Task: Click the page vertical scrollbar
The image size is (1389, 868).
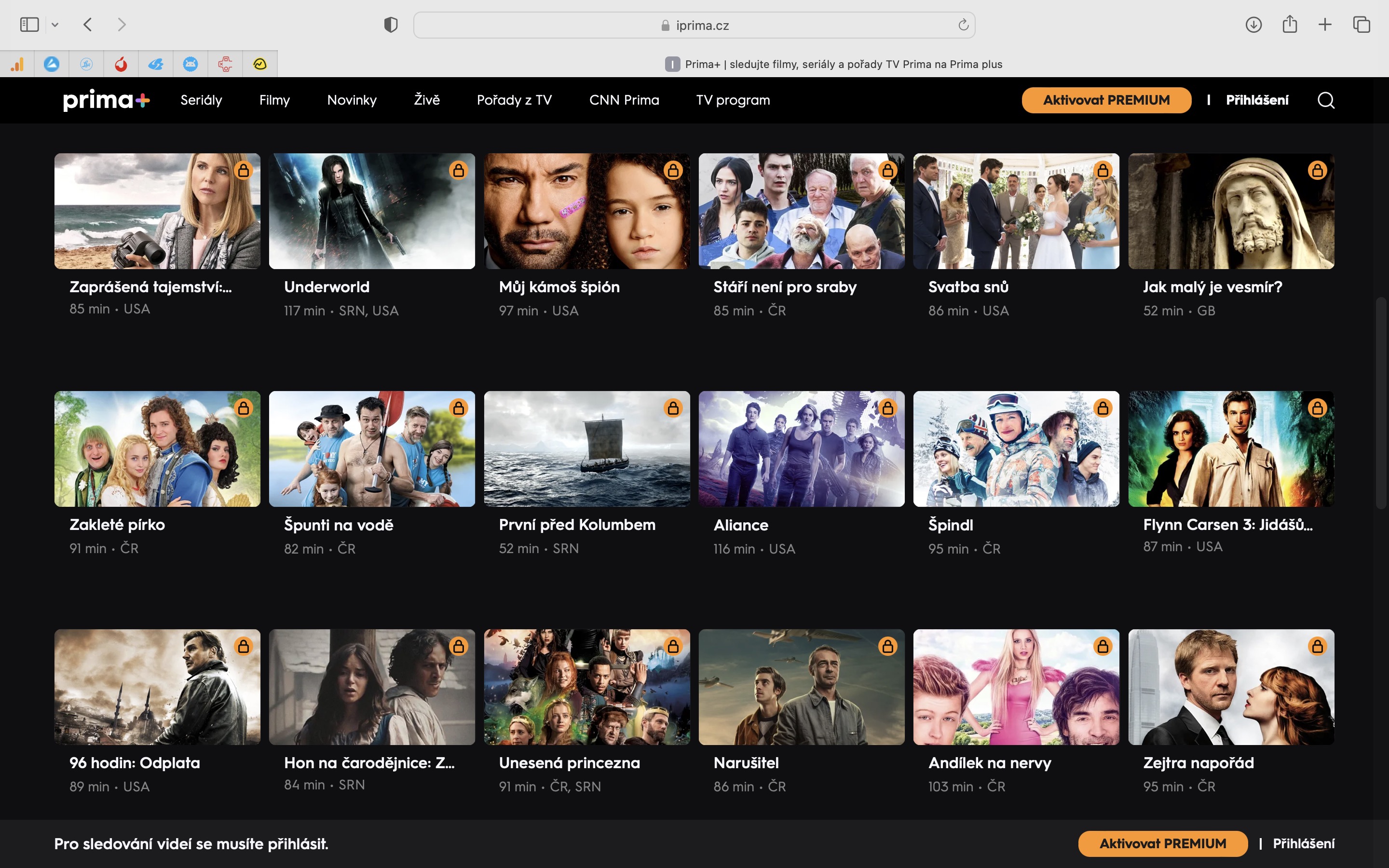Action: click(1381, 402)
